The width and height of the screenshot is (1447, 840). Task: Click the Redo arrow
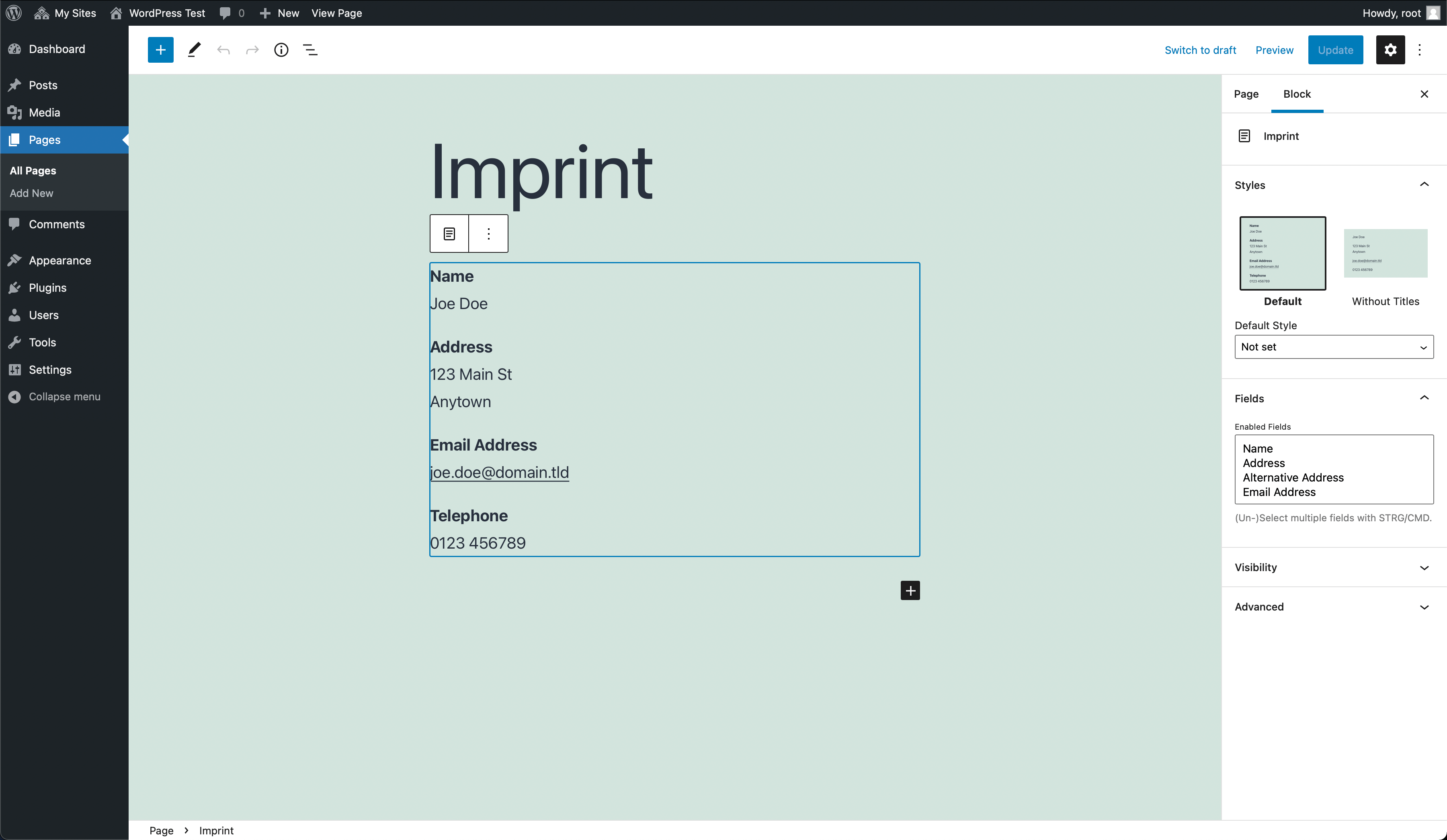click(x=252, y=50)
